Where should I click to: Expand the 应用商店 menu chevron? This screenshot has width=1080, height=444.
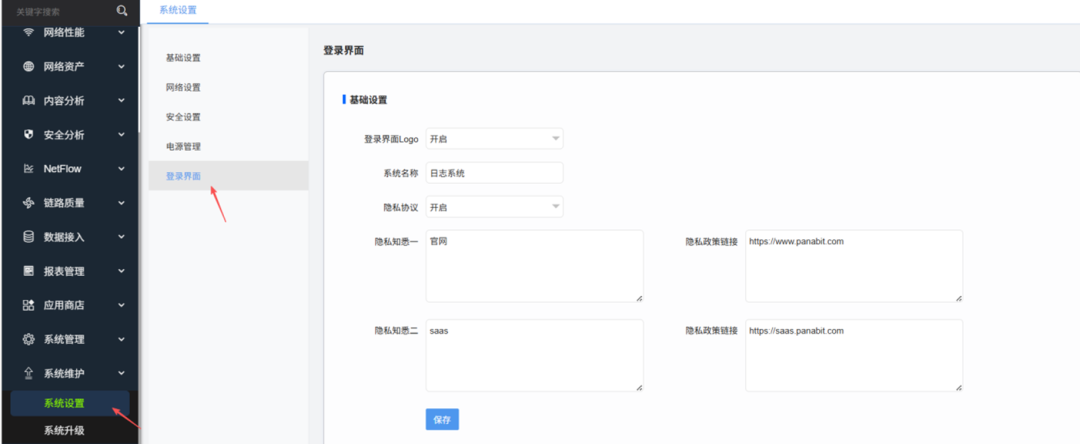pos(121,304)
